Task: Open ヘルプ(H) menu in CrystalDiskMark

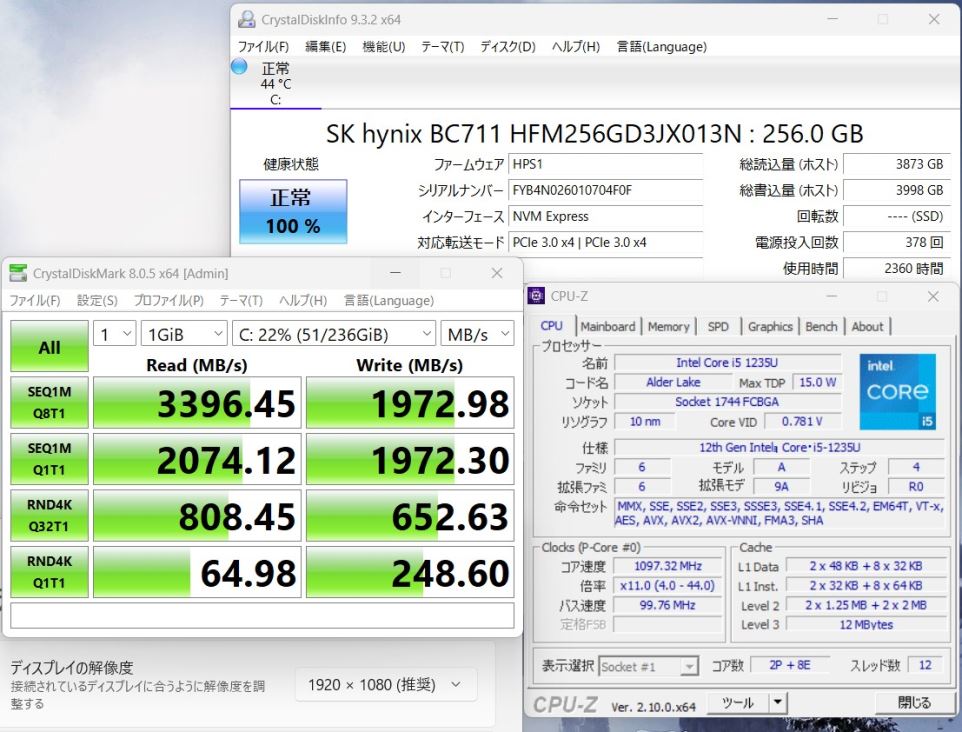Action: [x=303, y=301]
